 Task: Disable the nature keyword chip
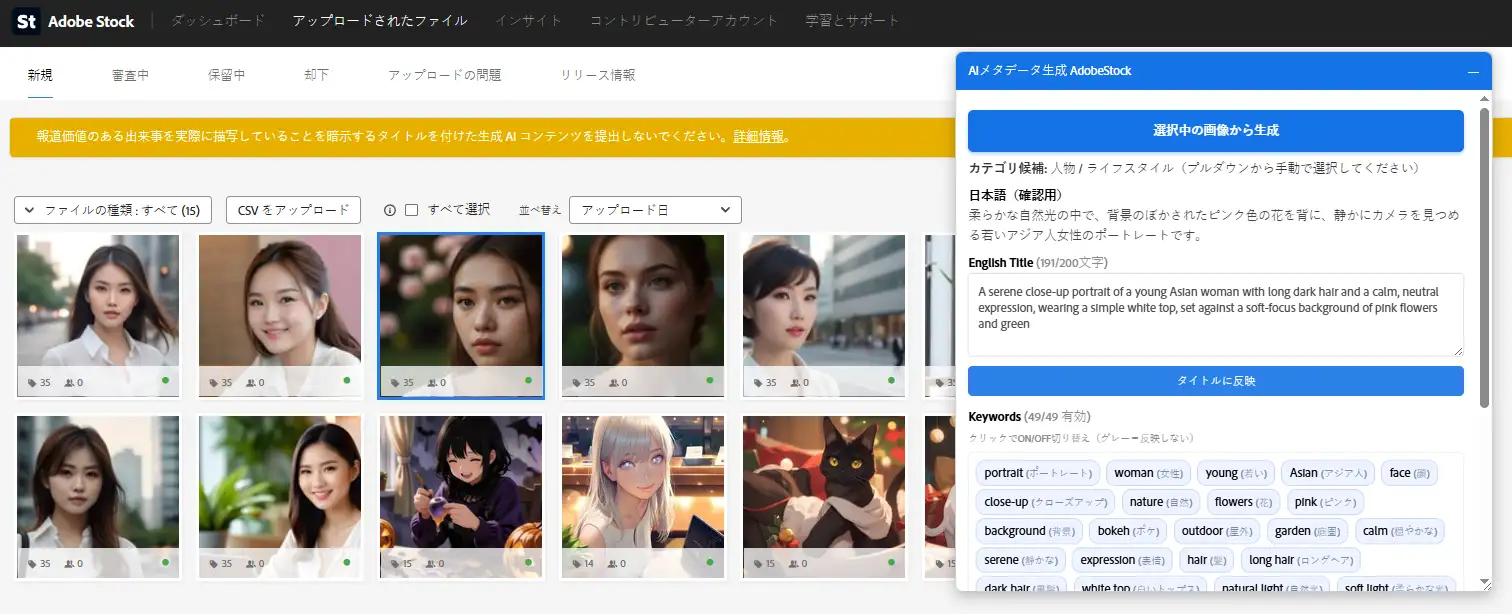tap(1160, 502)
